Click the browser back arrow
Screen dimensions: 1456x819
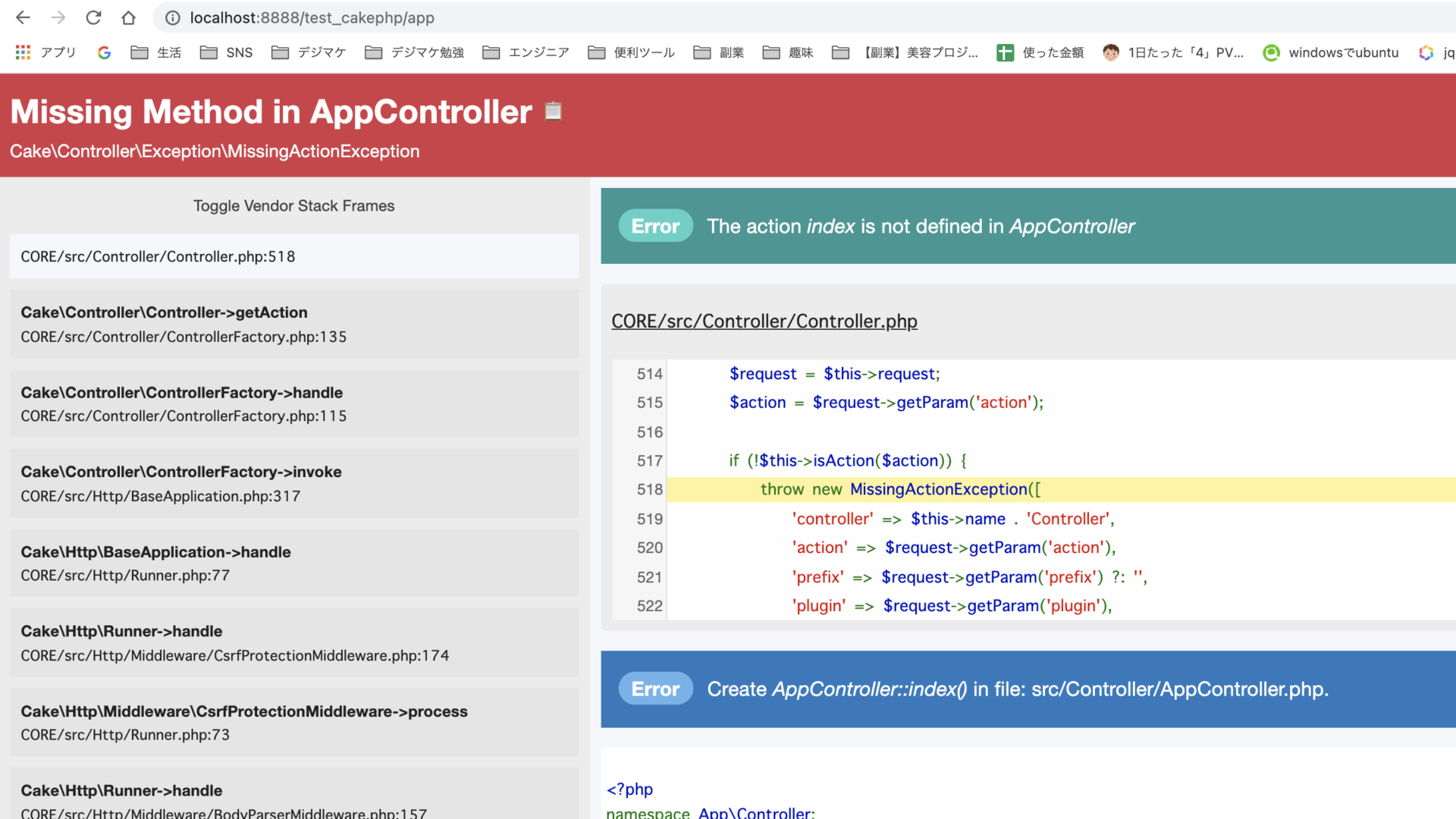[x=23, y=17]
